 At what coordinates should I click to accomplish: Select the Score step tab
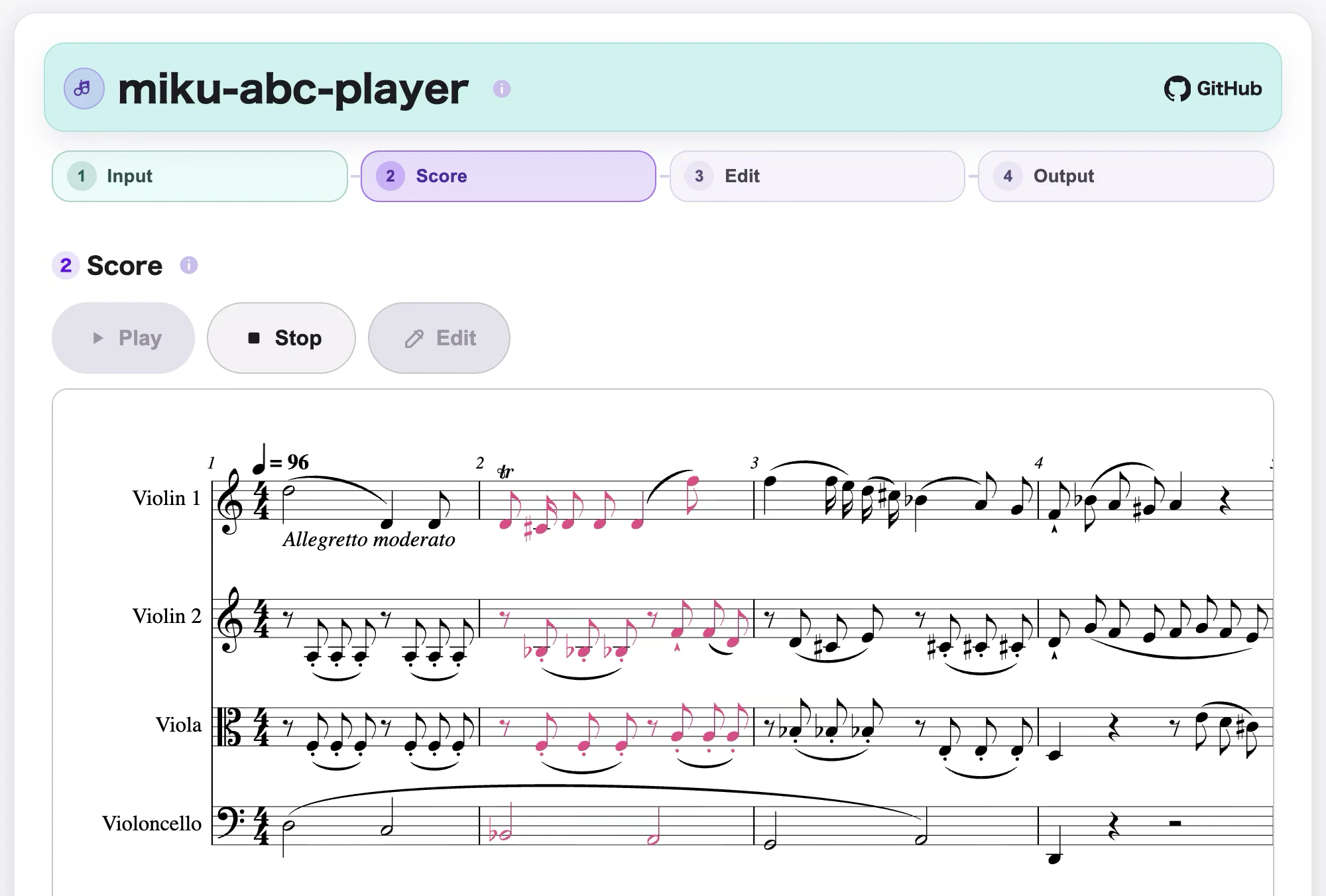(x=509, y=176)
